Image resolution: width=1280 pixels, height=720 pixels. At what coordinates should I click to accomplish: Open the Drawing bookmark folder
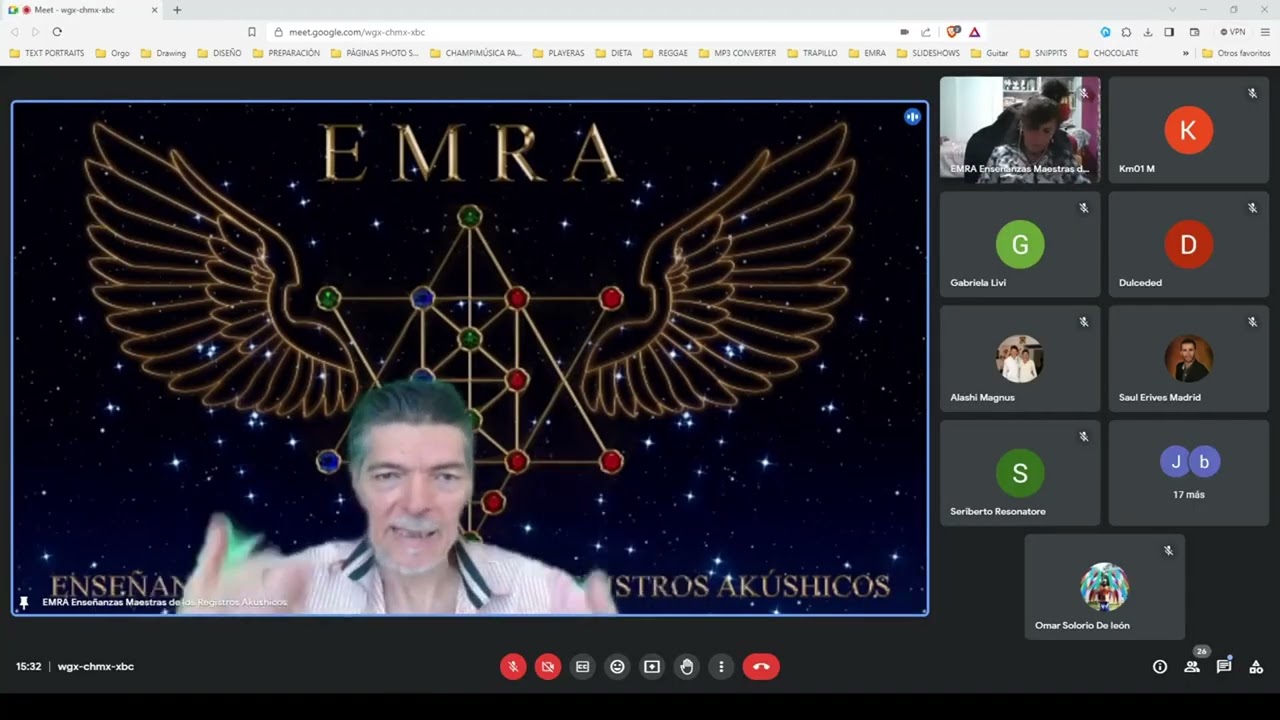163,53
